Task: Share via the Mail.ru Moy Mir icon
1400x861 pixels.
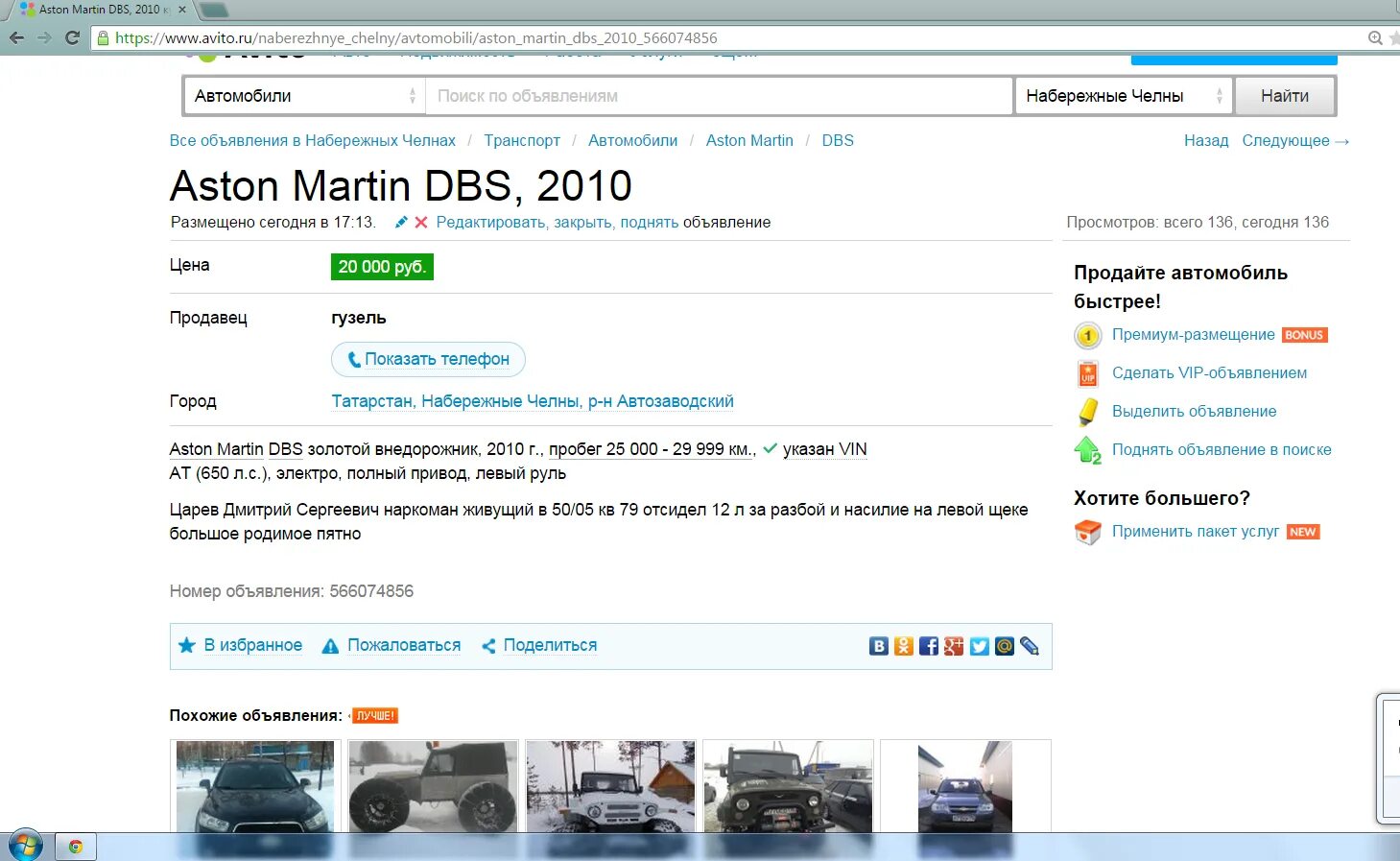Action: click(x=1004, y=646)
